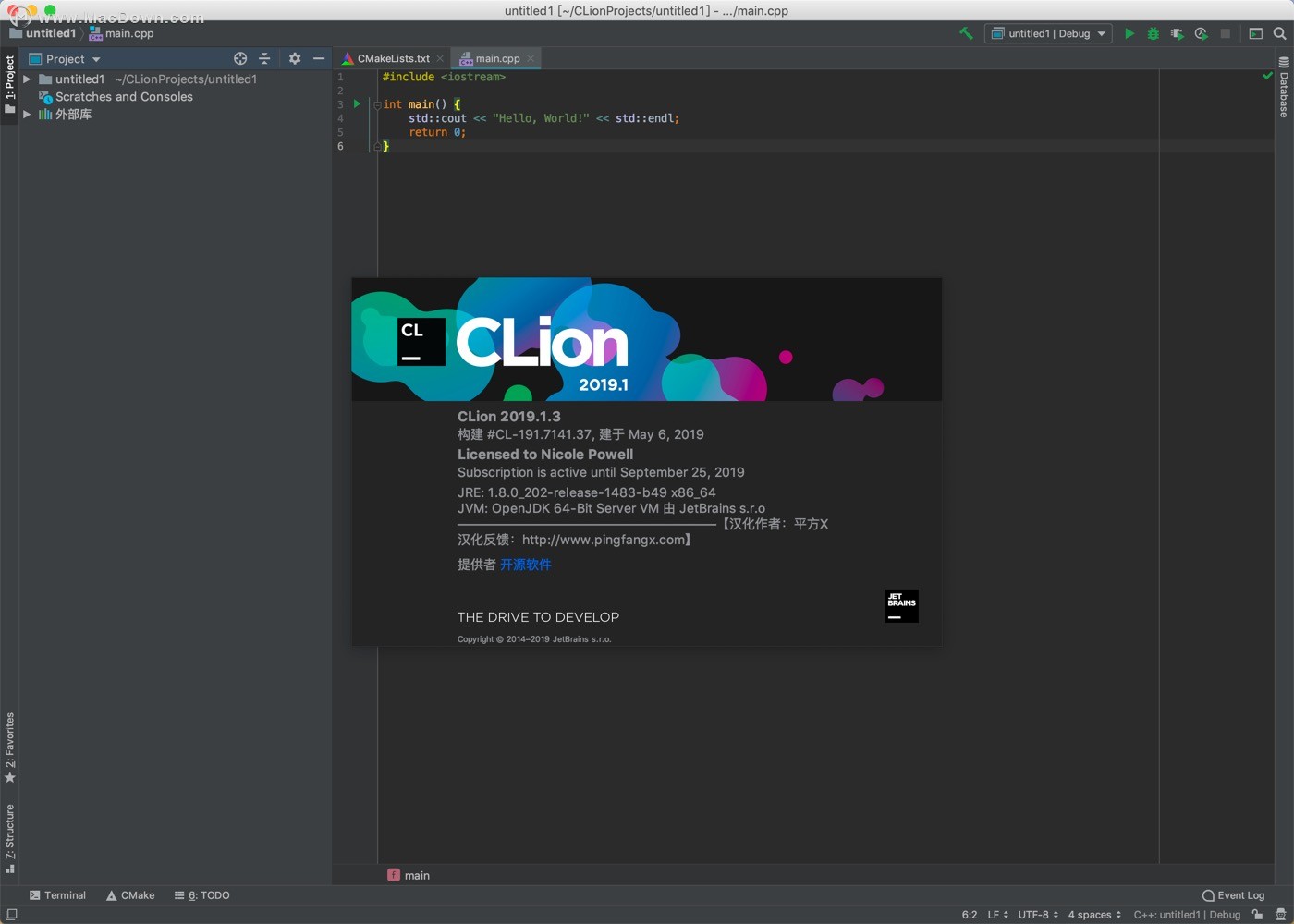This screenshot has height=924, width=1294.
Task: Open the untitled1 | Debug configuration dropdown
Action: pos(1048,33)
